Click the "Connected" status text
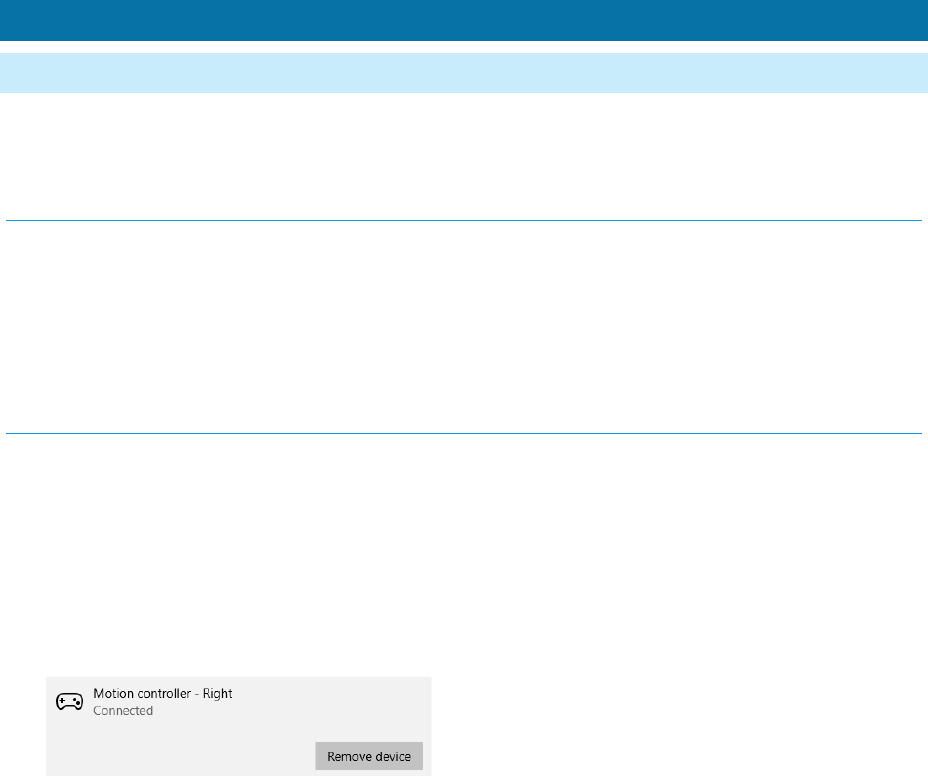Viewport: 928px width, 776px height. tap(123, 710)
